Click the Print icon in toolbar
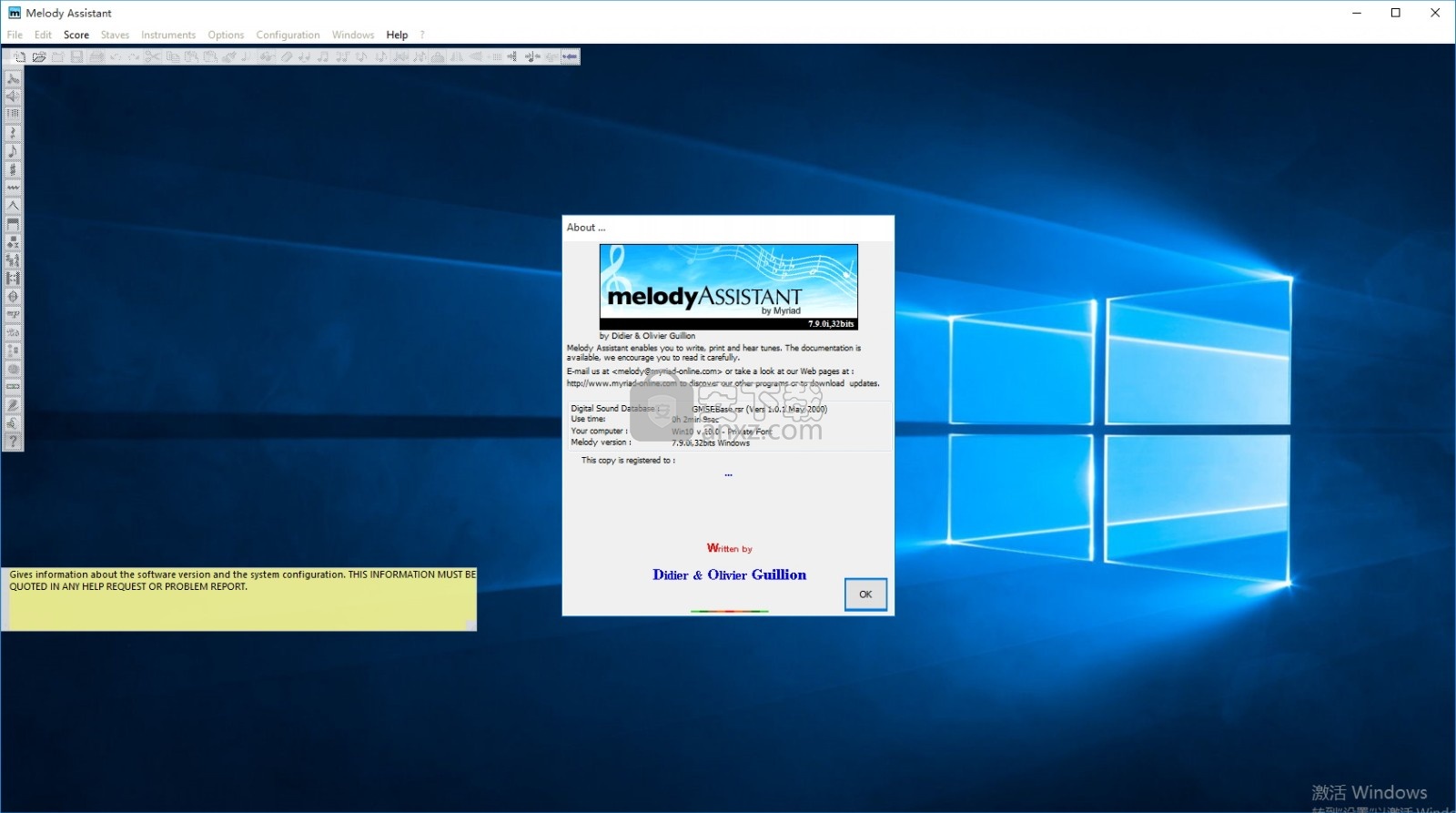 96,56
